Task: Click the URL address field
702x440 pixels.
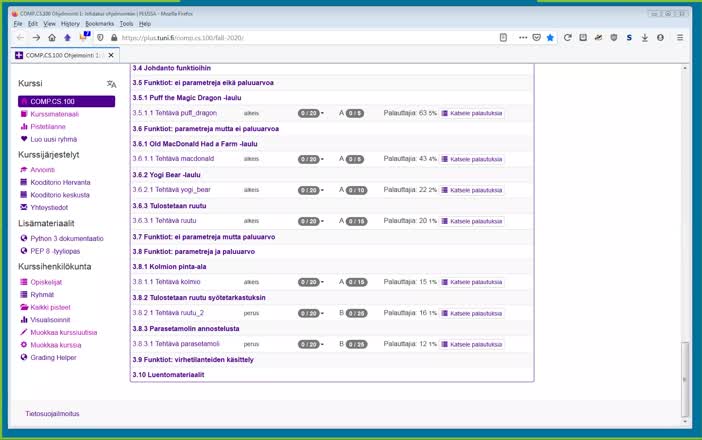Action: tap(300, 37)
